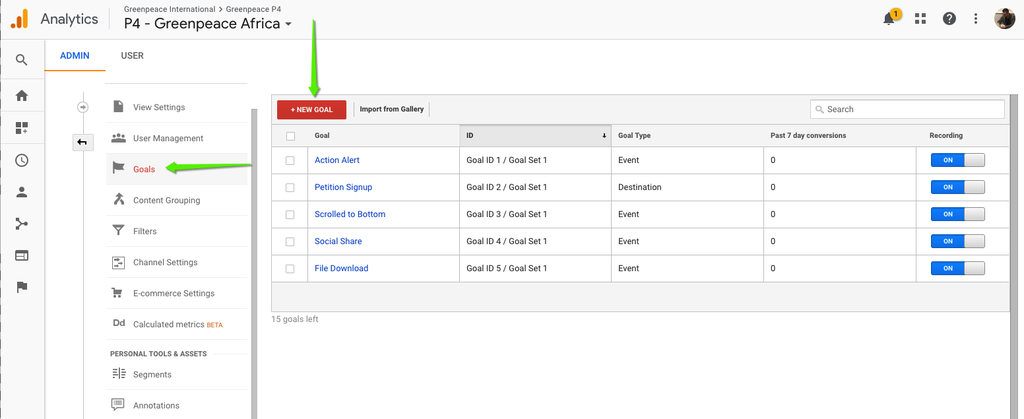Turn off recording for Action Alert
This screenshot has height=419, width=1024.
[957, 160]
